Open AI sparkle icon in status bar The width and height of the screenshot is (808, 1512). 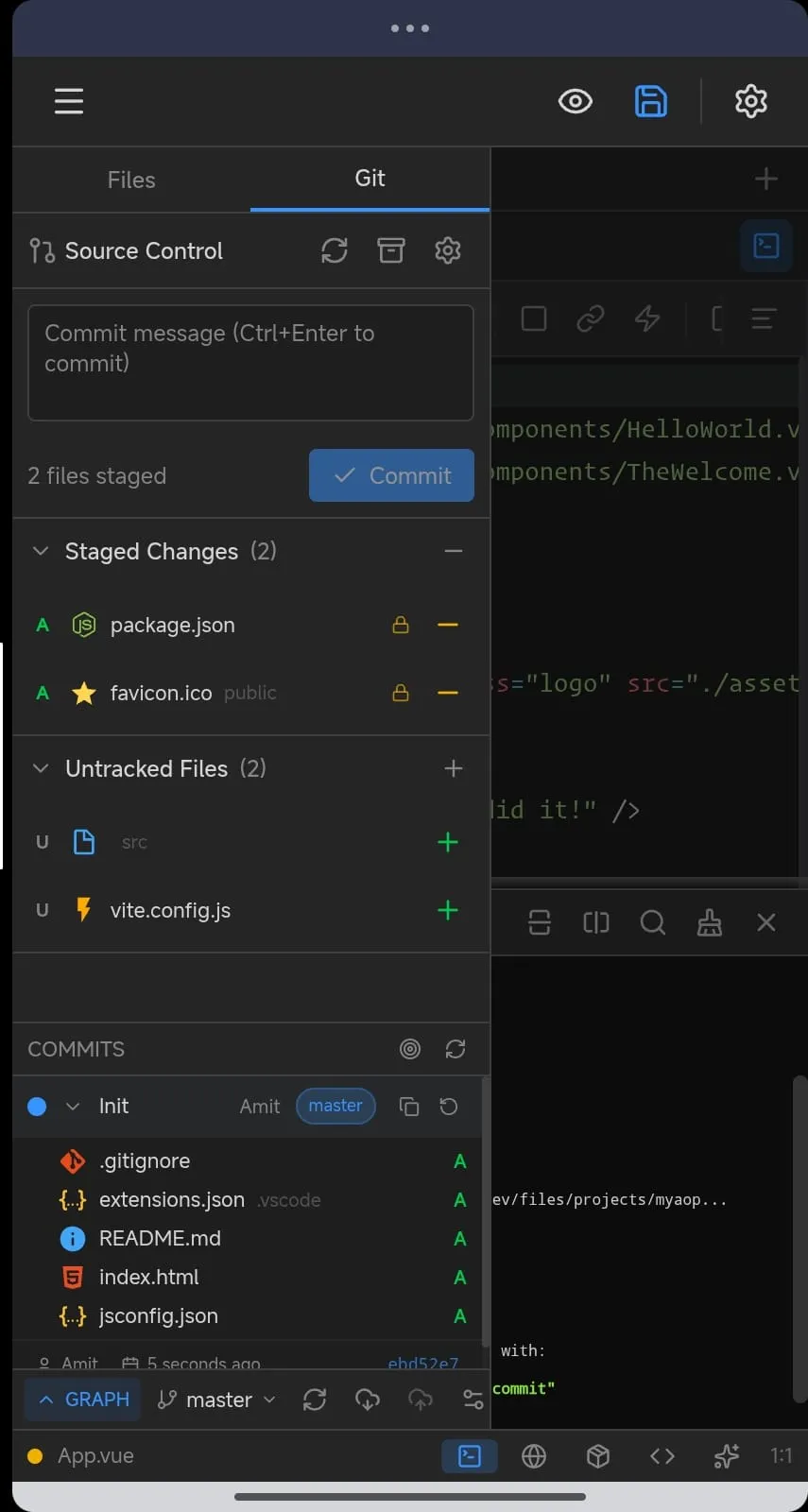(727, 1456)
